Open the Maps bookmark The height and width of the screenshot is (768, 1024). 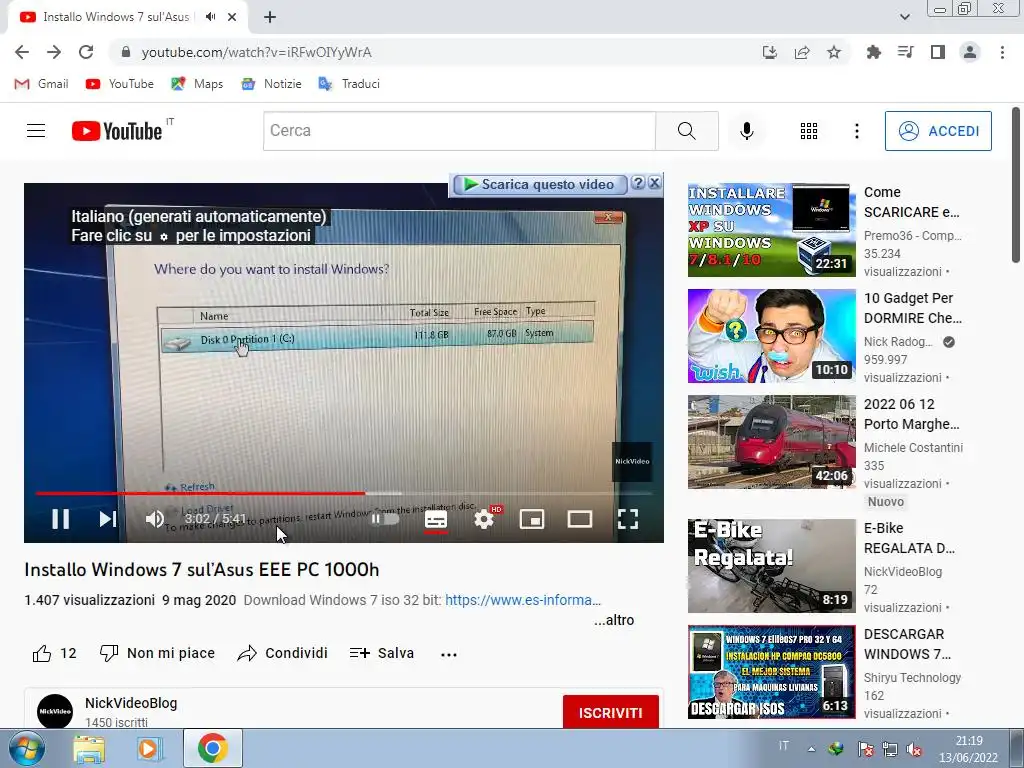click(197, 84)
